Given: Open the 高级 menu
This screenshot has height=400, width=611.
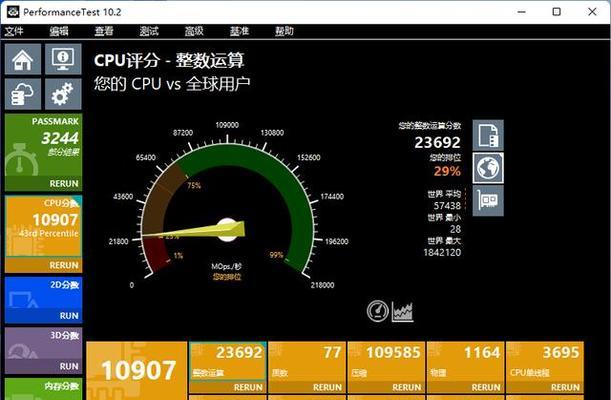Looking at the screenshot, I should click(x=194, y=31).
